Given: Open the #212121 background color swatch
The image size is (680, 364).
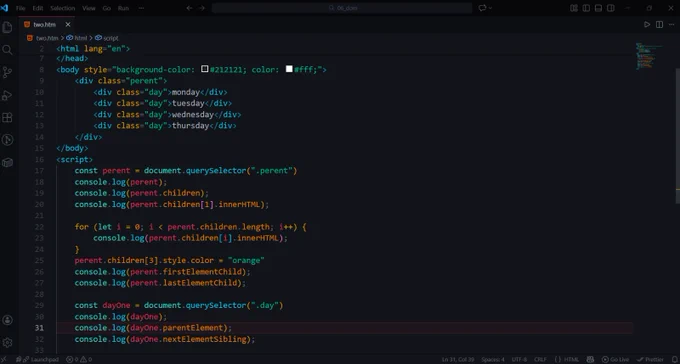Looking at the screenshot, I should 205,69.
